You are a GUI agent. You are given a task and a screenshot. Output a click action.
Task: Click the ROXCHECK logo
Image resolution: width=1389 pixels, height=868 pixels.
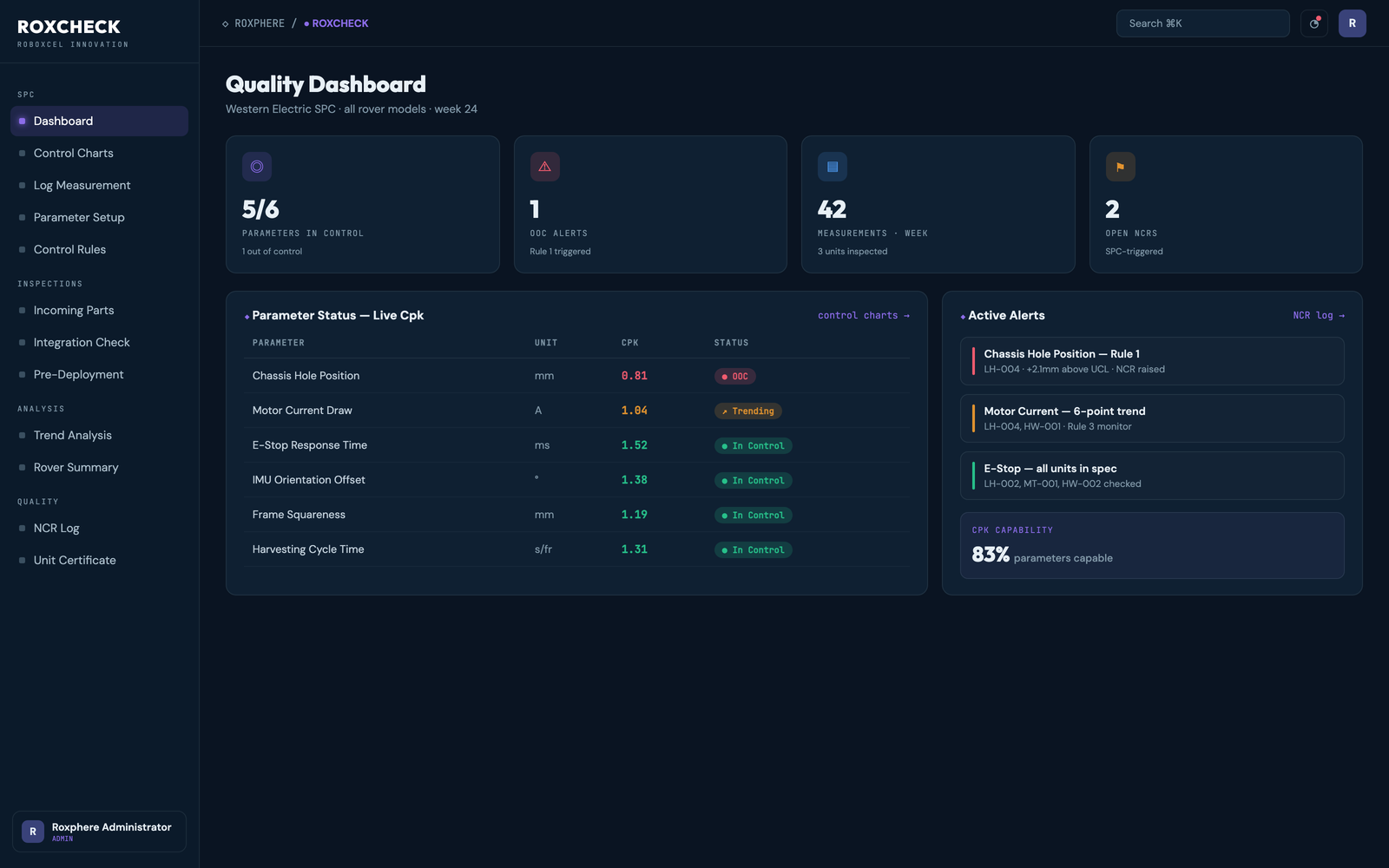pyautogui.click(x=69, y=27)
